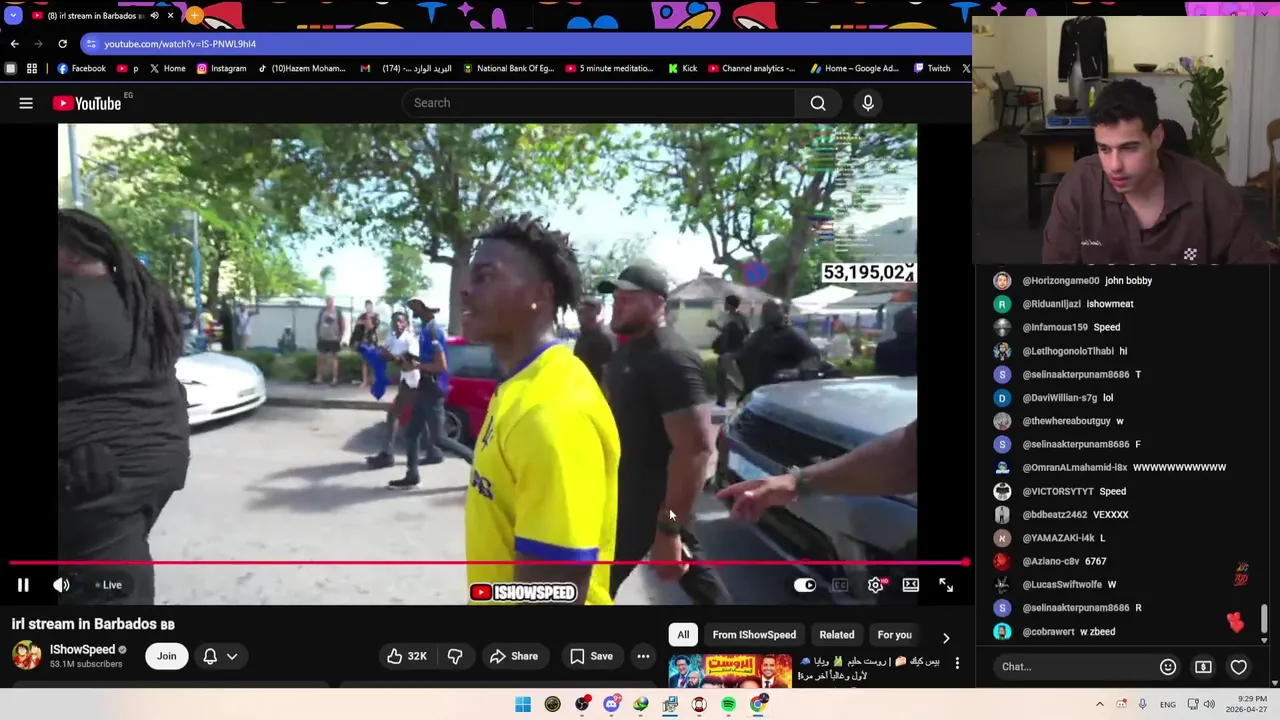Open the X Home bookmark
1280x720 pixels.
point(167,69)
